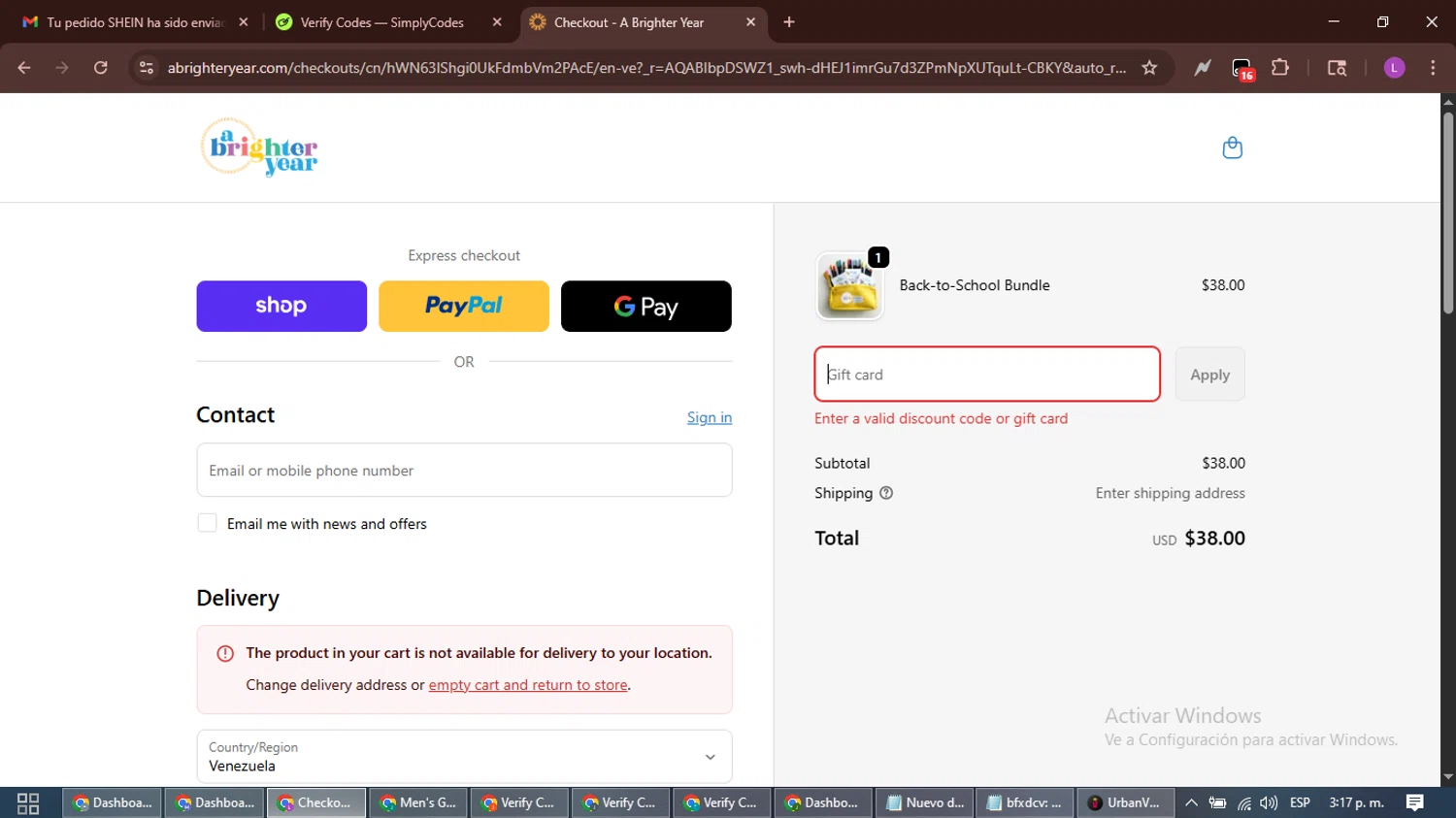
Task: Pay with the Google Pay button
Action: click(x=646, y=306)
